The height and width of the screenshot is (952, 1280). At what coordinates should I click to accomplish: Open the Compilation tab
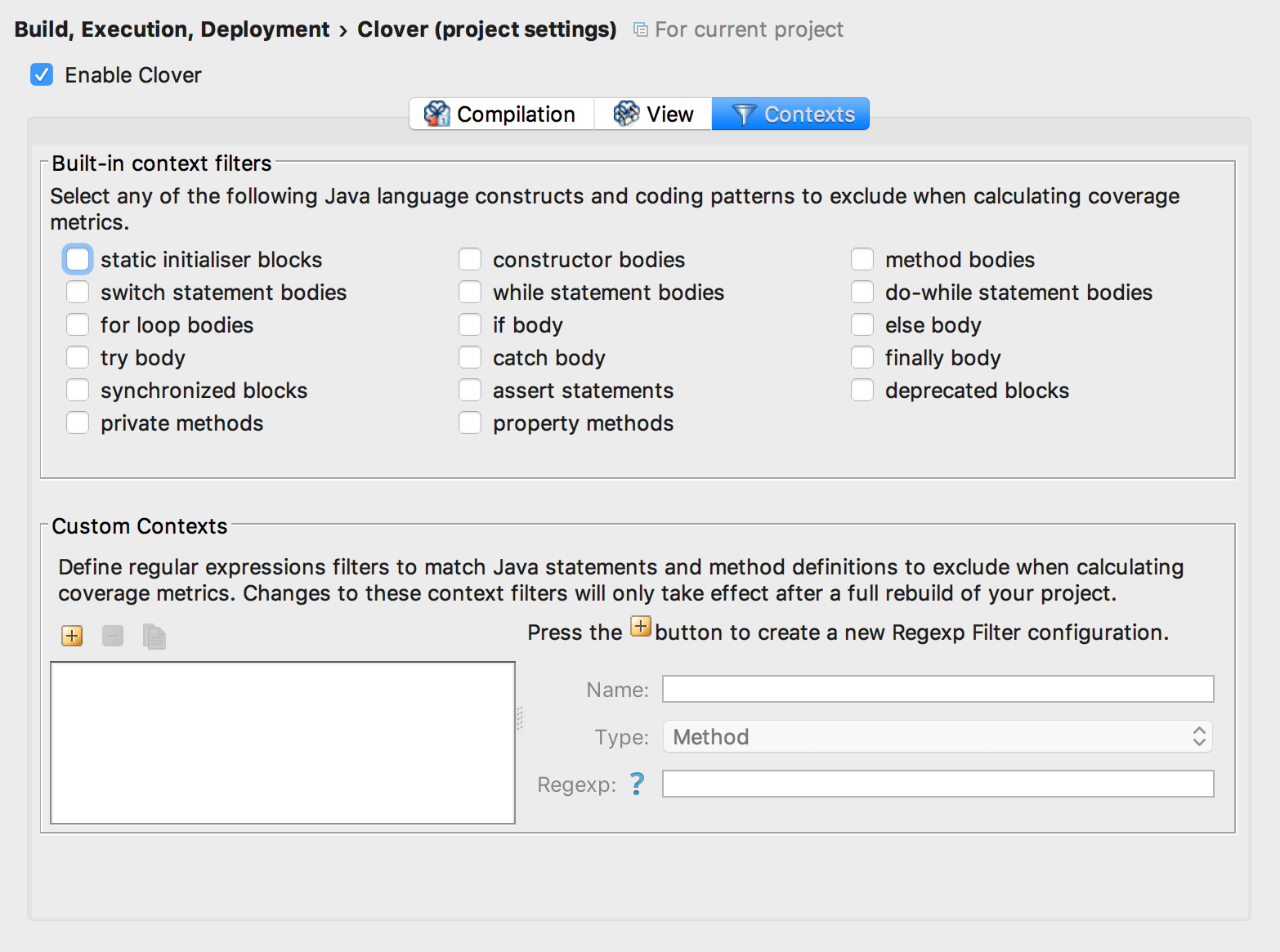click(501, 114)
